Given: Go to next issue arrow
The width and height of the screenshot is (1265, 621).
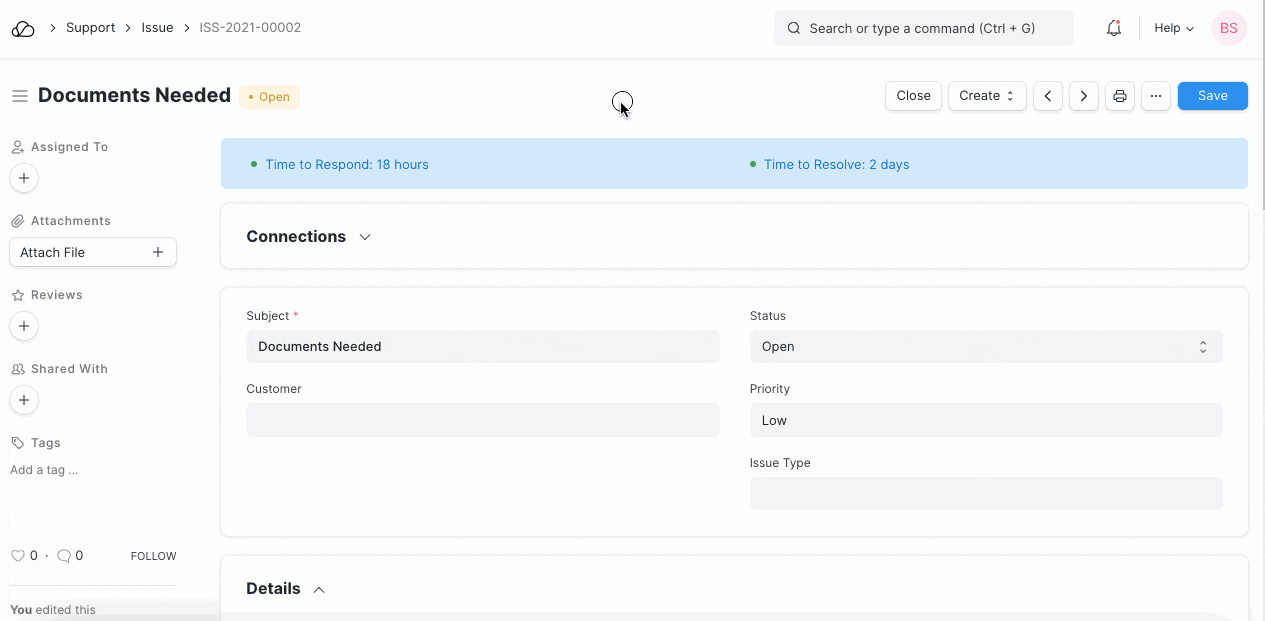Looking at the screenshot, I should 1084,96.
